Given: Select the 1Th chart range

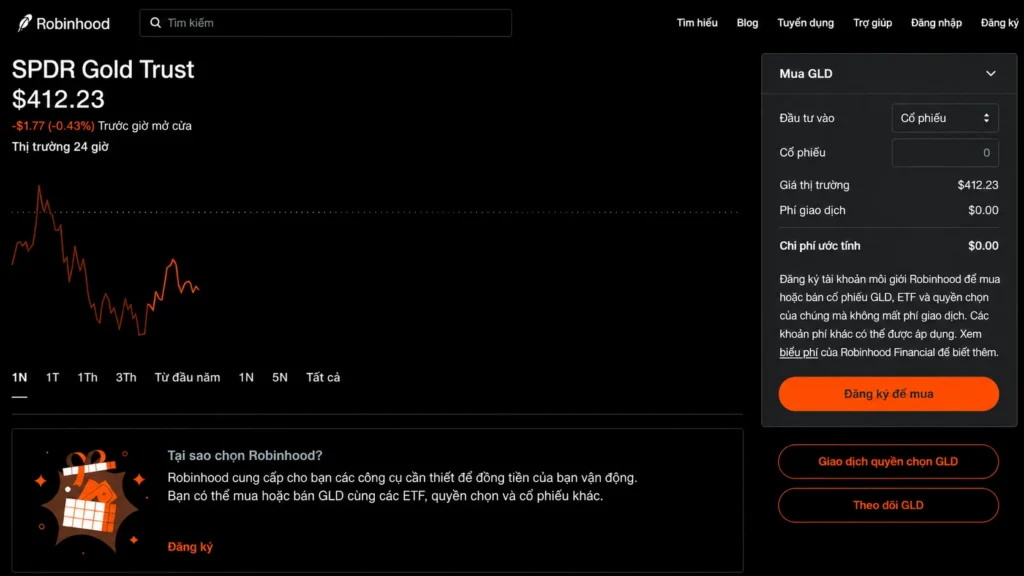Looking at the screenshot, I should [88, 377].
